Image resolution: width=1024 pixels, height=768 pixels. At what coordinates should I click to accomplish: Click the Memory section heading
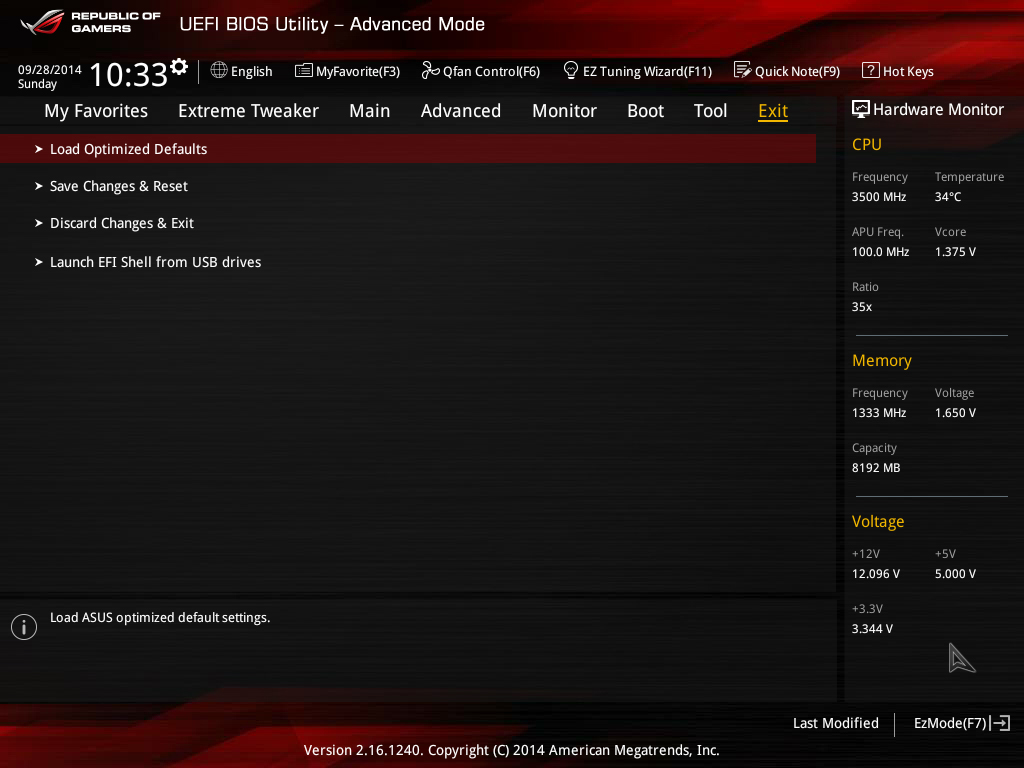point(882,360)
